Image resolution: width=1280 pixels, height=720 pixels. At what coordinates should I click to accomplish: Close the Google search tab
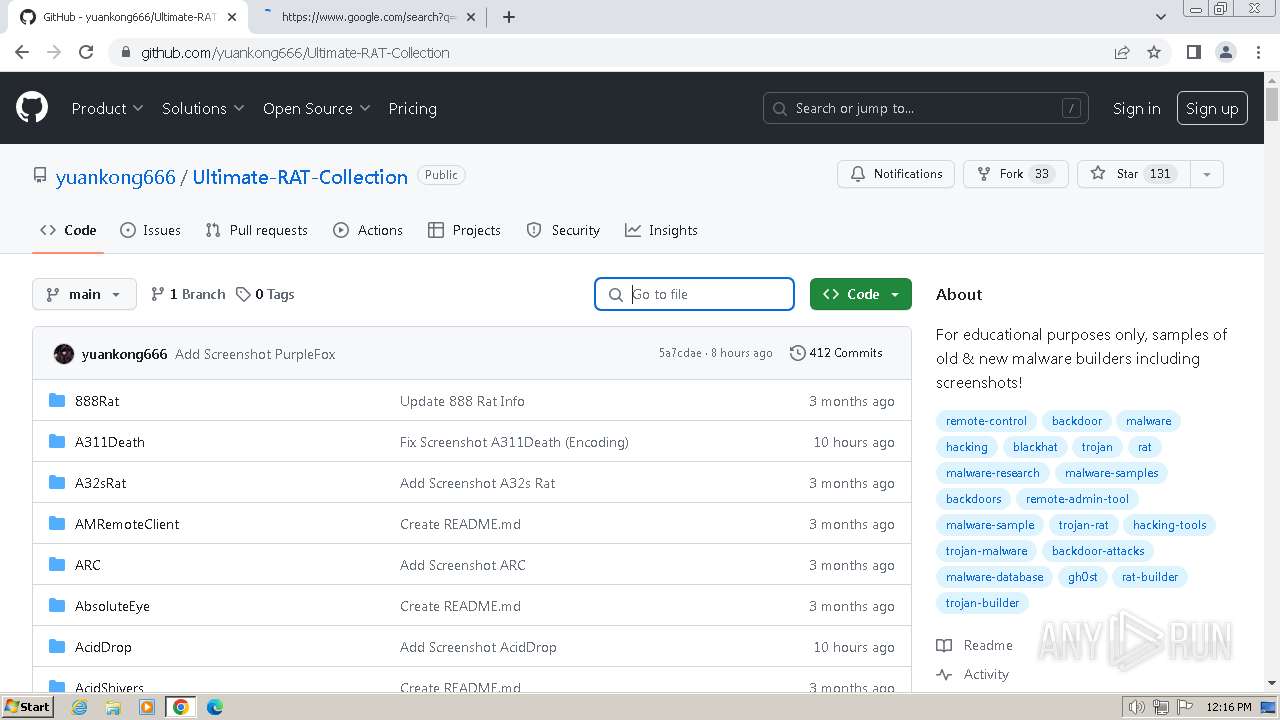(x=471, y=17)
